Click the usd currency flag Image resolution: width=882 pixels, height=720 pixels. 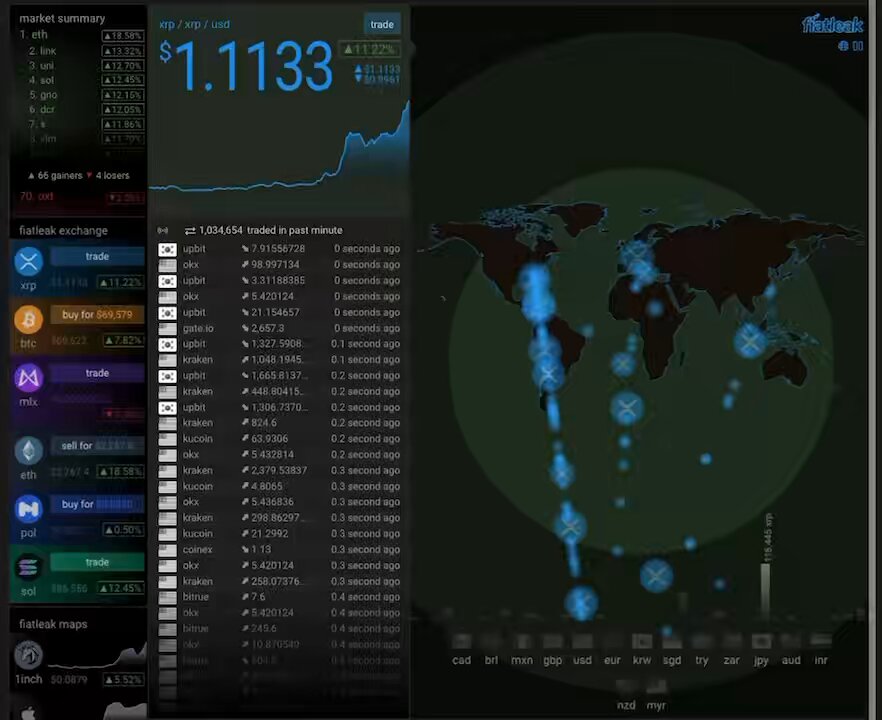[x=582, y=641]
